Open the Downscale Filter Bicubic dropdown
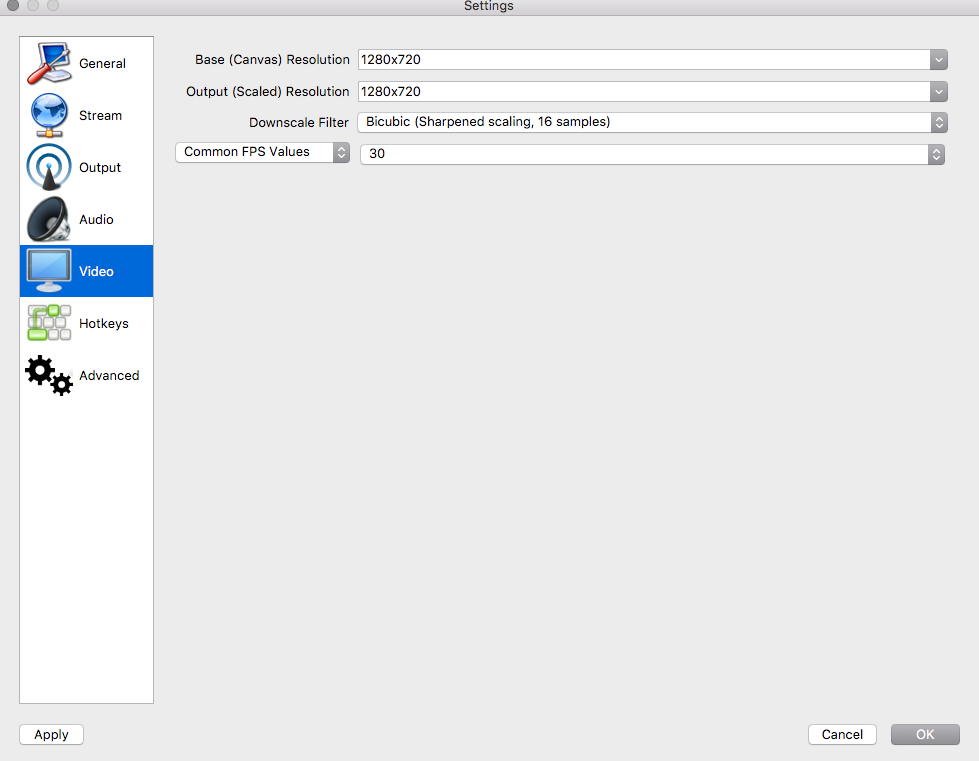 tap(652, 122)
